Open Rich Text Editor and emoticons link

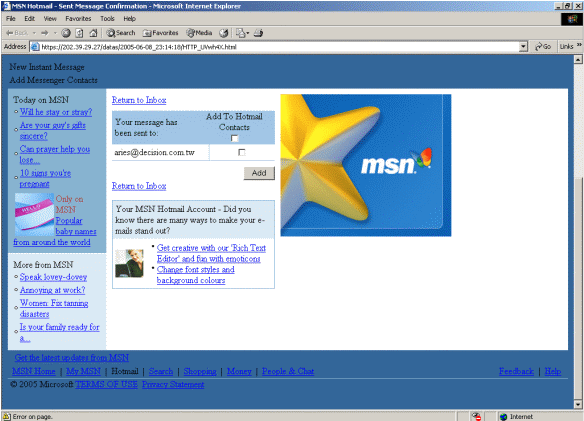[211, 253]
